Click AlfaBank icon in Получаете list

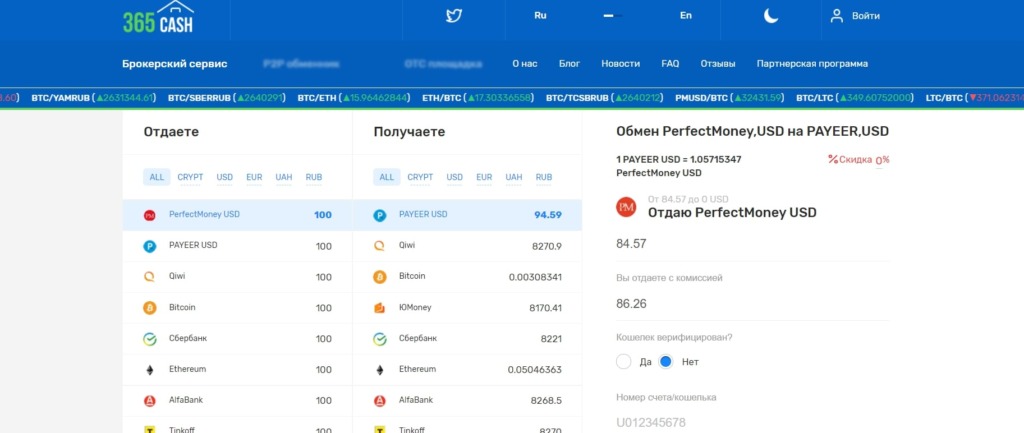(x=379, y=400)
